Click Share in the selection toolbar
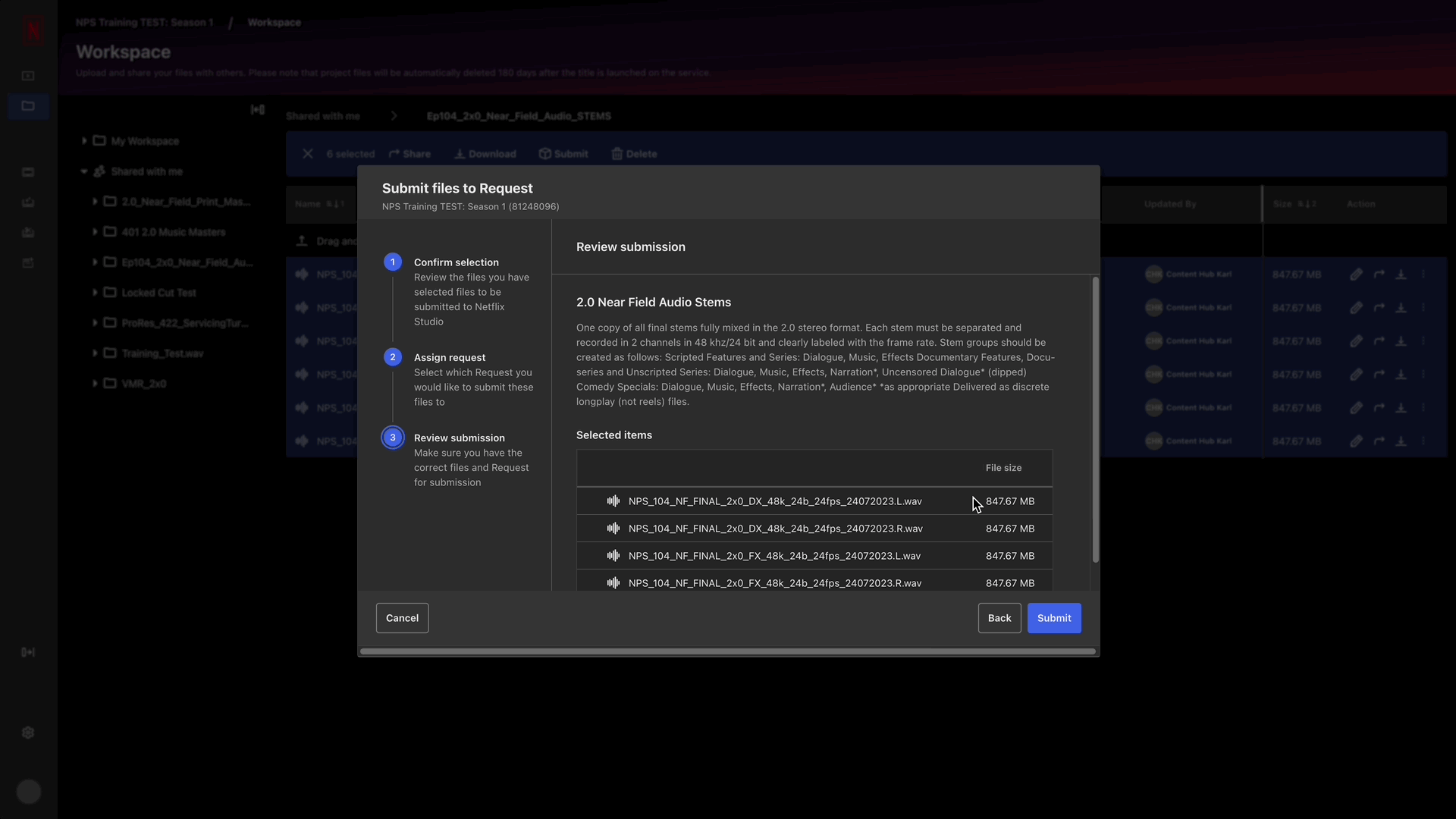 click(x=409, y=154)
